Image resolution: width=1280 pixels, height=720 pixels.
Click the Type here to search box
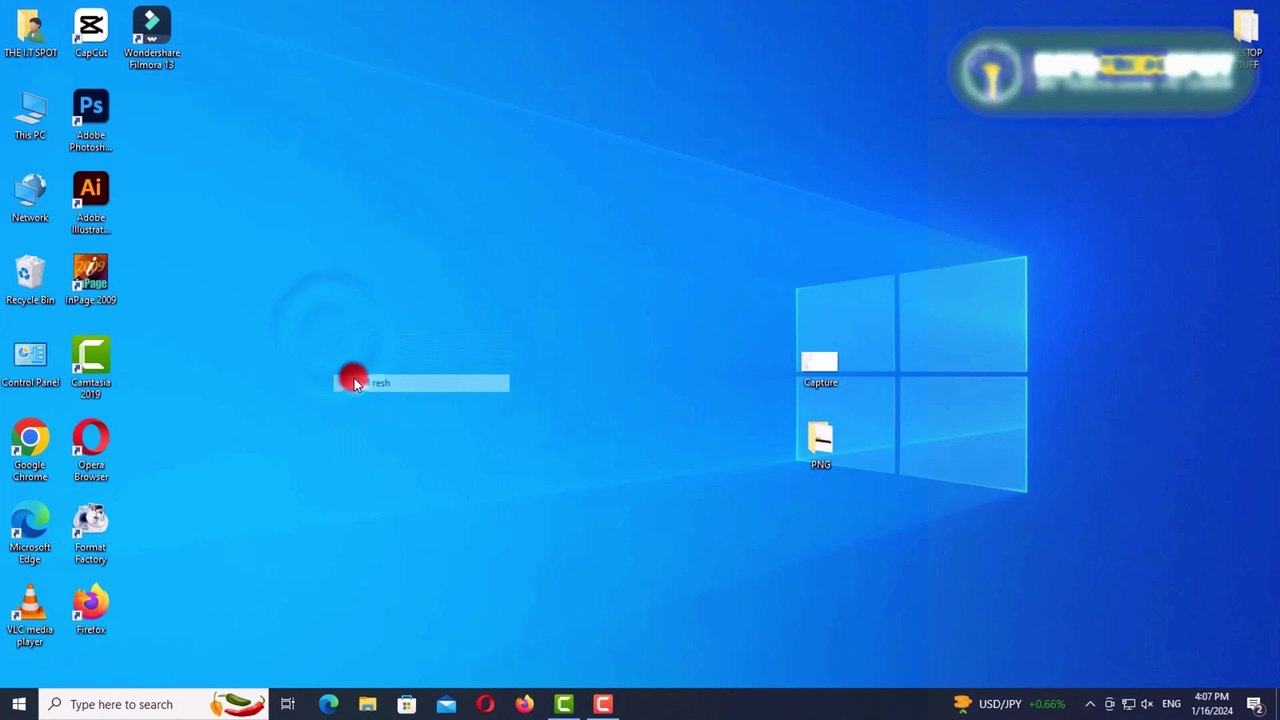point(153,704)
